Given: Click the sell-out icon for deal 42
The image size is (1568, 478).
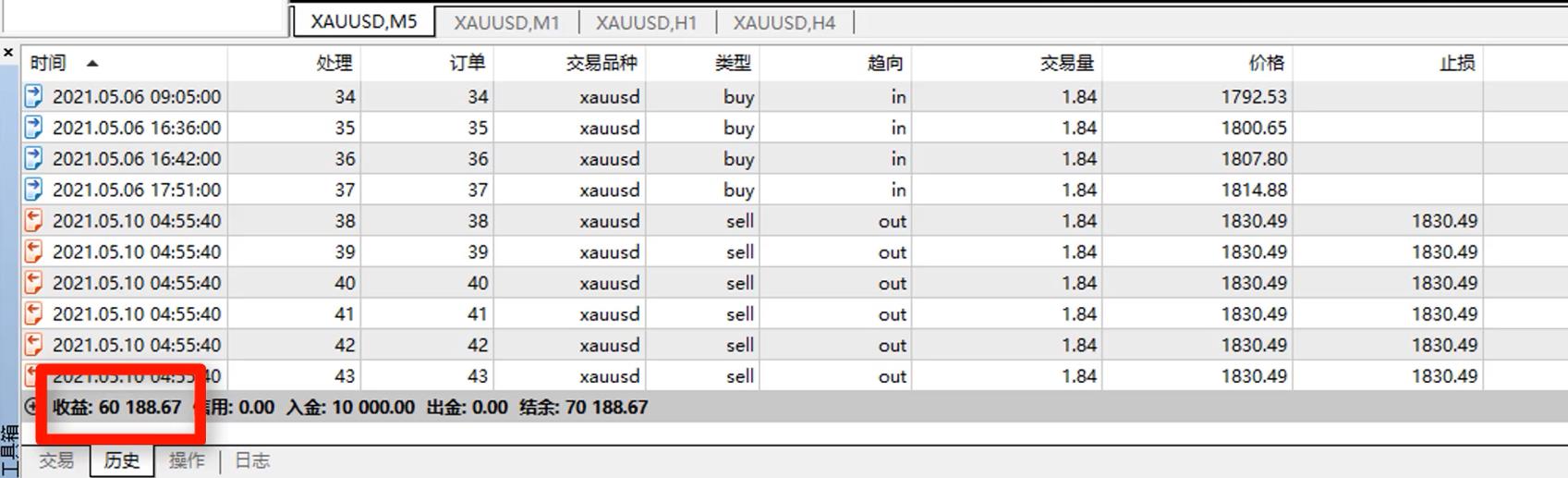Looking at the screenshot, I should 33,345.
